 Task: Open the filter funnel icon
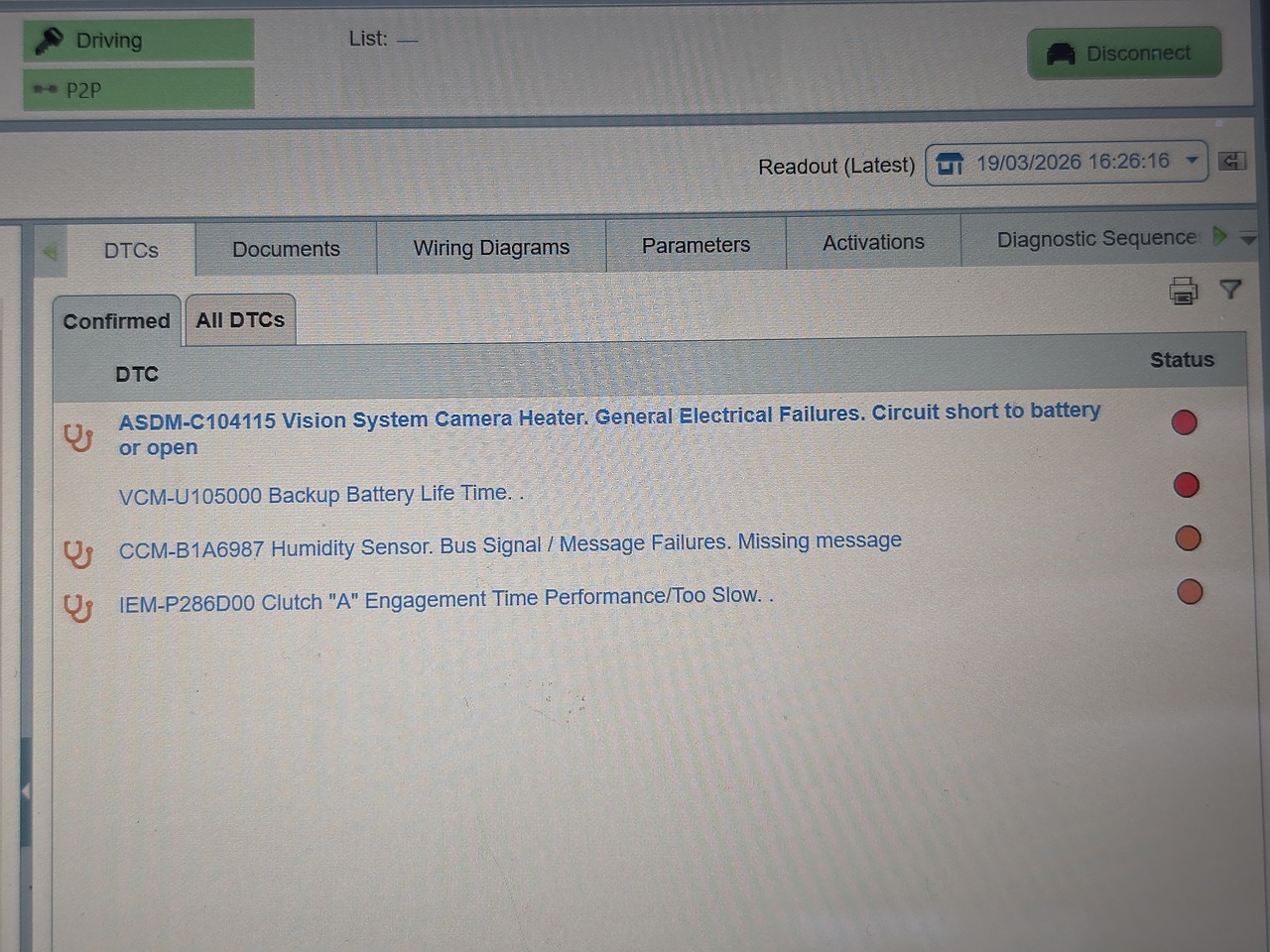tap(1230, 289)
